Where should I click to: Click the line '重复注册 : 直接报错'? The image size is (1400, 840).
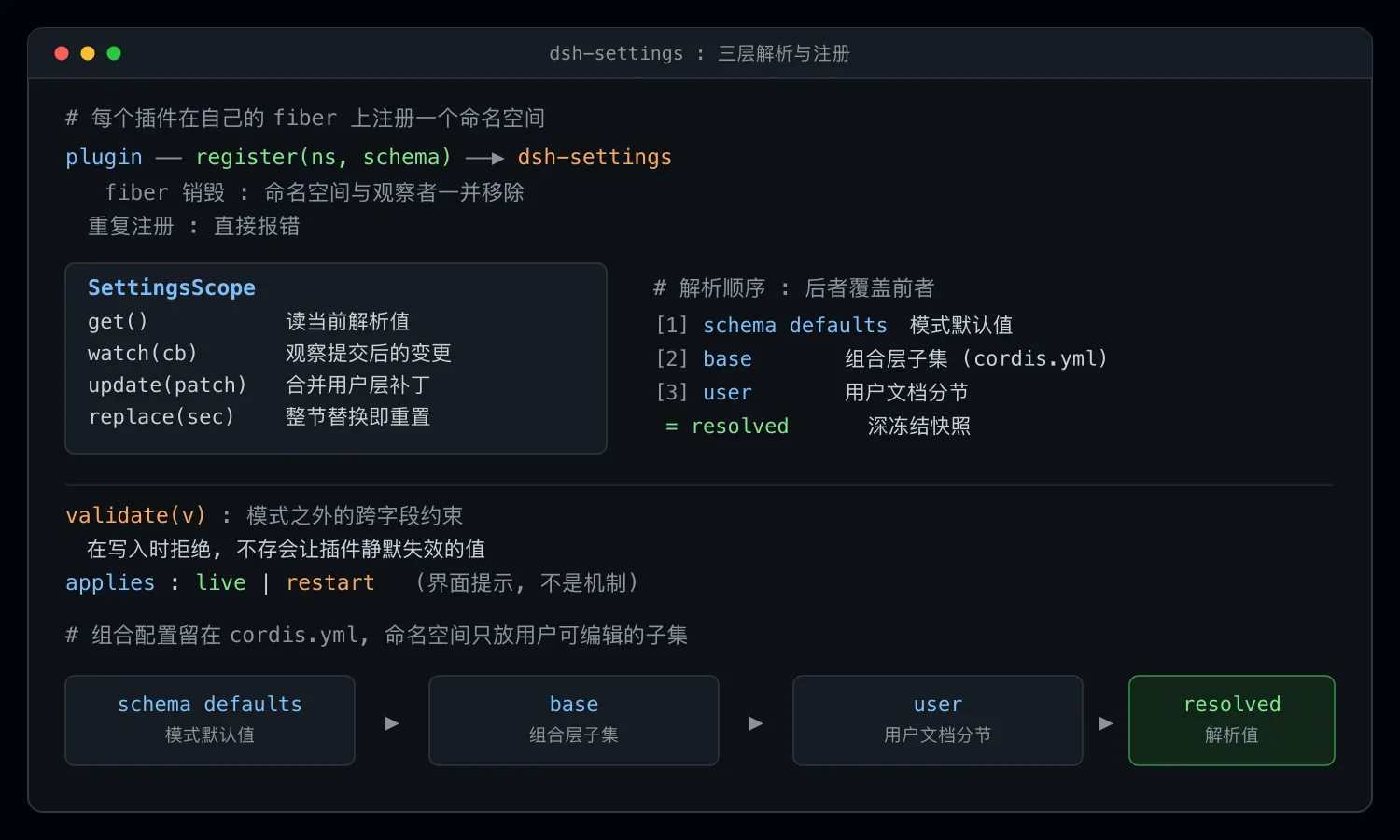point(193,227)
